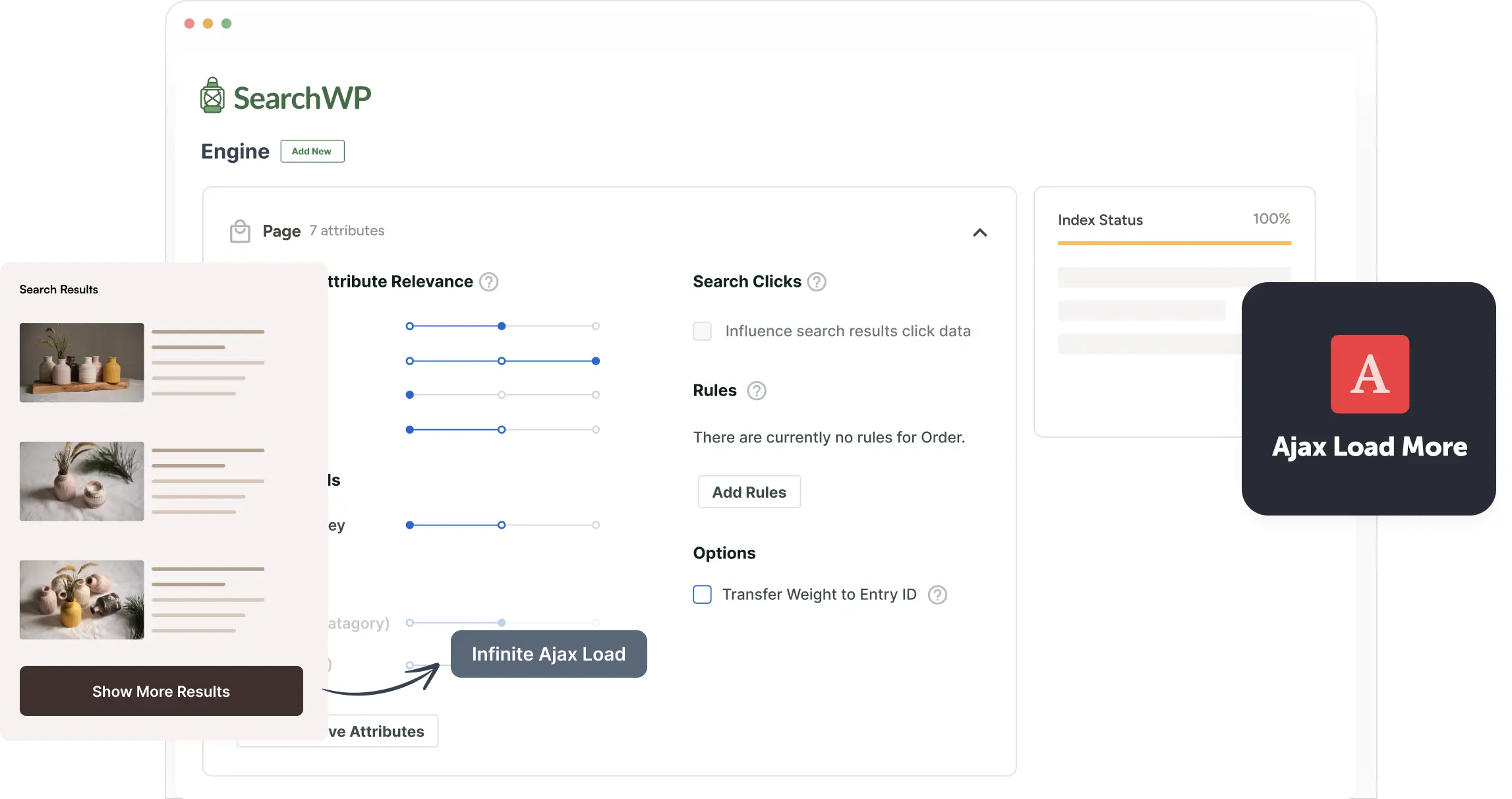Click the Page shopping bag icon

tap(240, 231)
